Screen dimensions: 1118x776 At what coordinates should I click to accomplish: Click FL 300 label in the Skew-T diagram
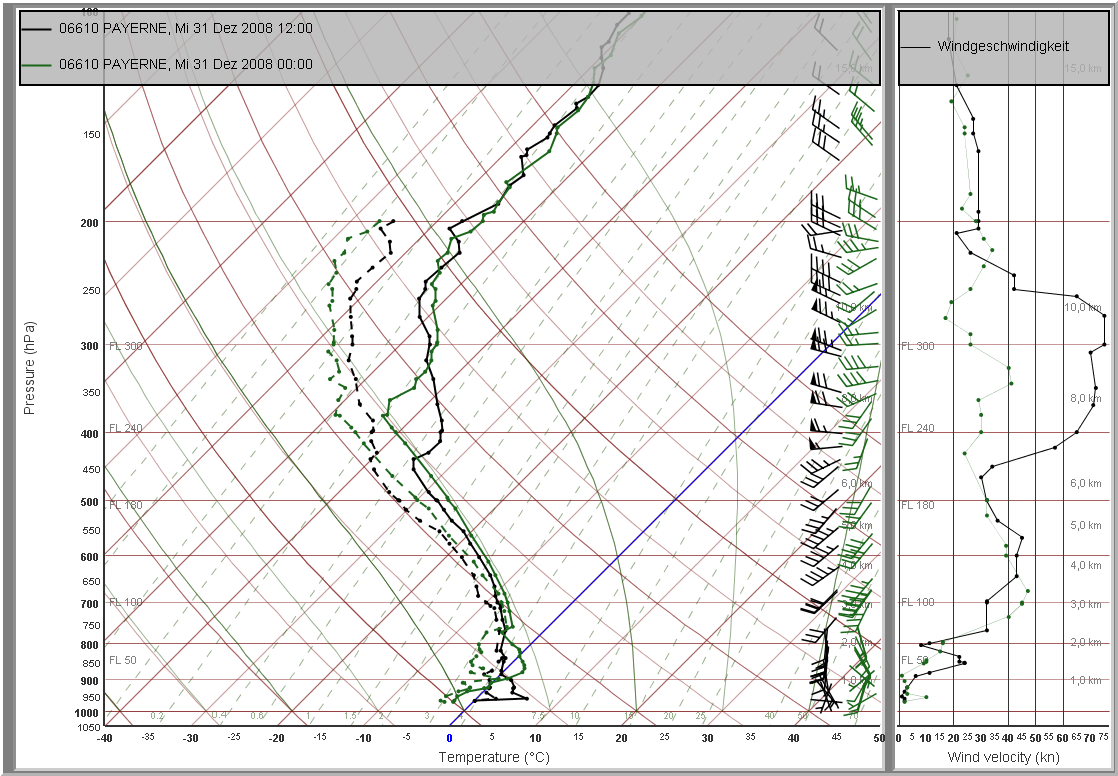[x=126, y=346]
